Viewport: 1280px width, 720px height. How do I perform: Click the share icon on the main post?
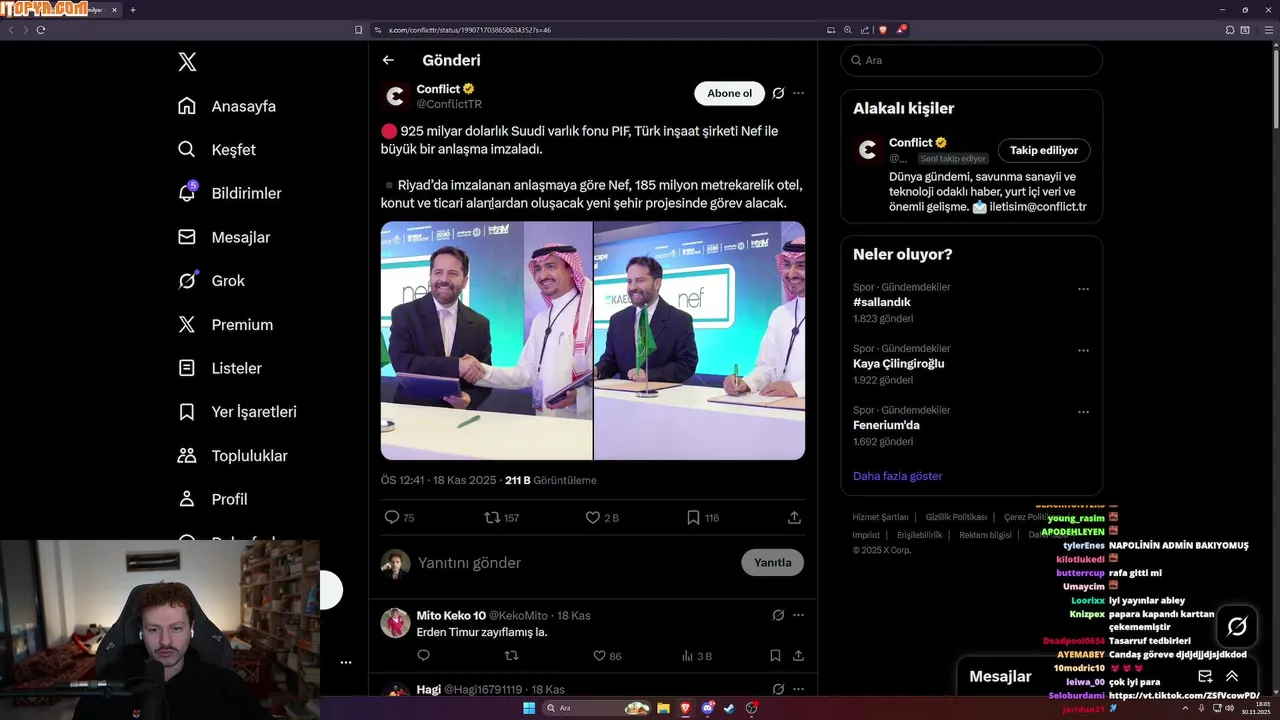(x=794, y=517)
